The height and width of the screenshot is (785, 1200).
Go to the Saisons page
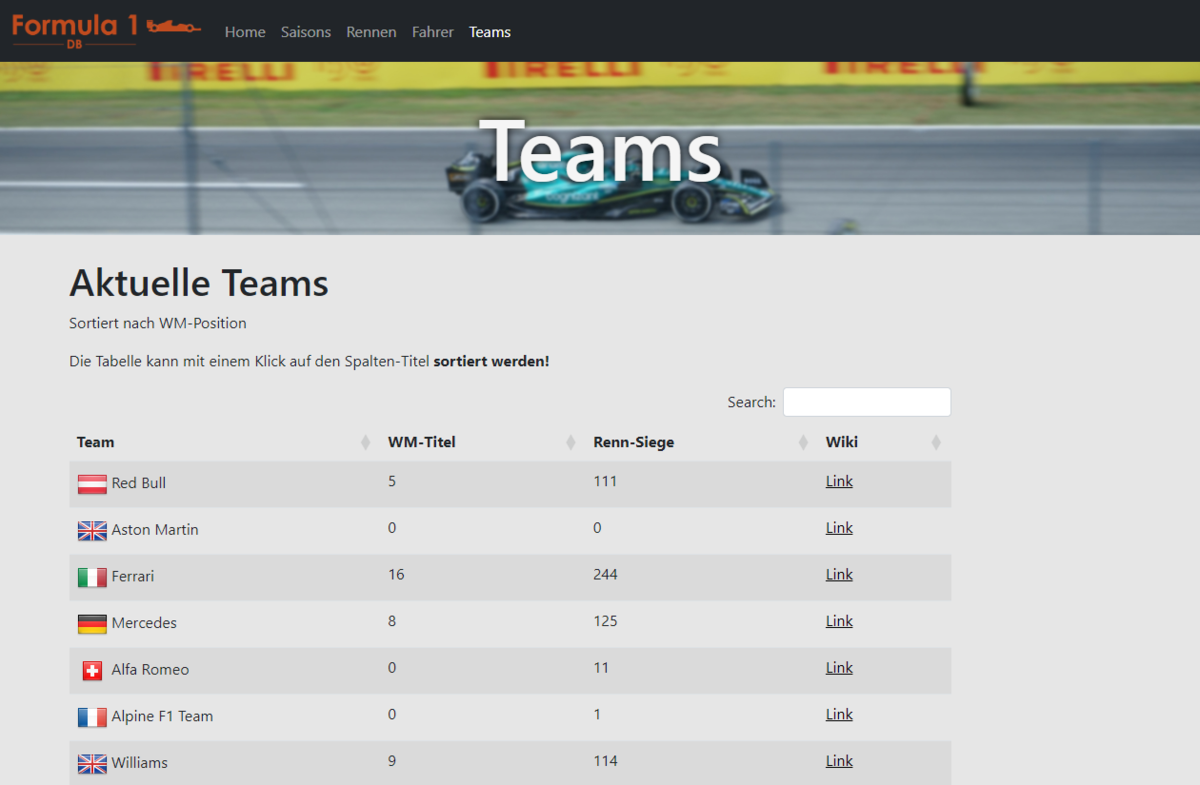click(x=306, y=32)
